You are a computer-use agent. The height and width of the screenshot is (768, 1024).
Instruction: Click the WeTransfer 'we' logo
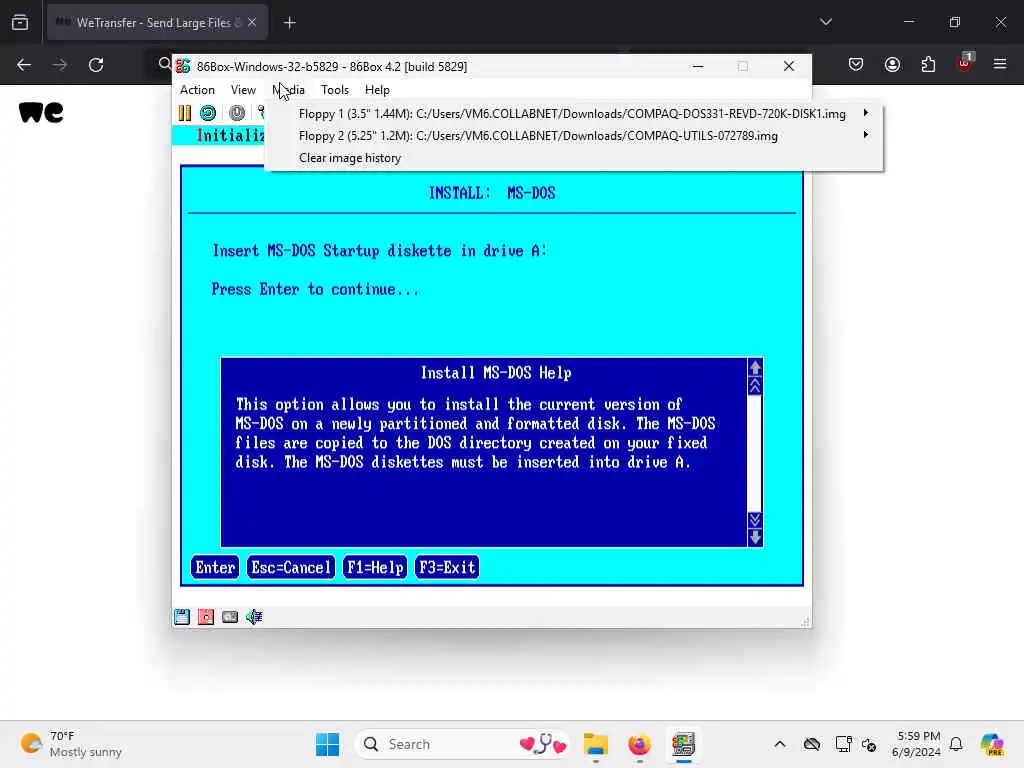(41, 112)
